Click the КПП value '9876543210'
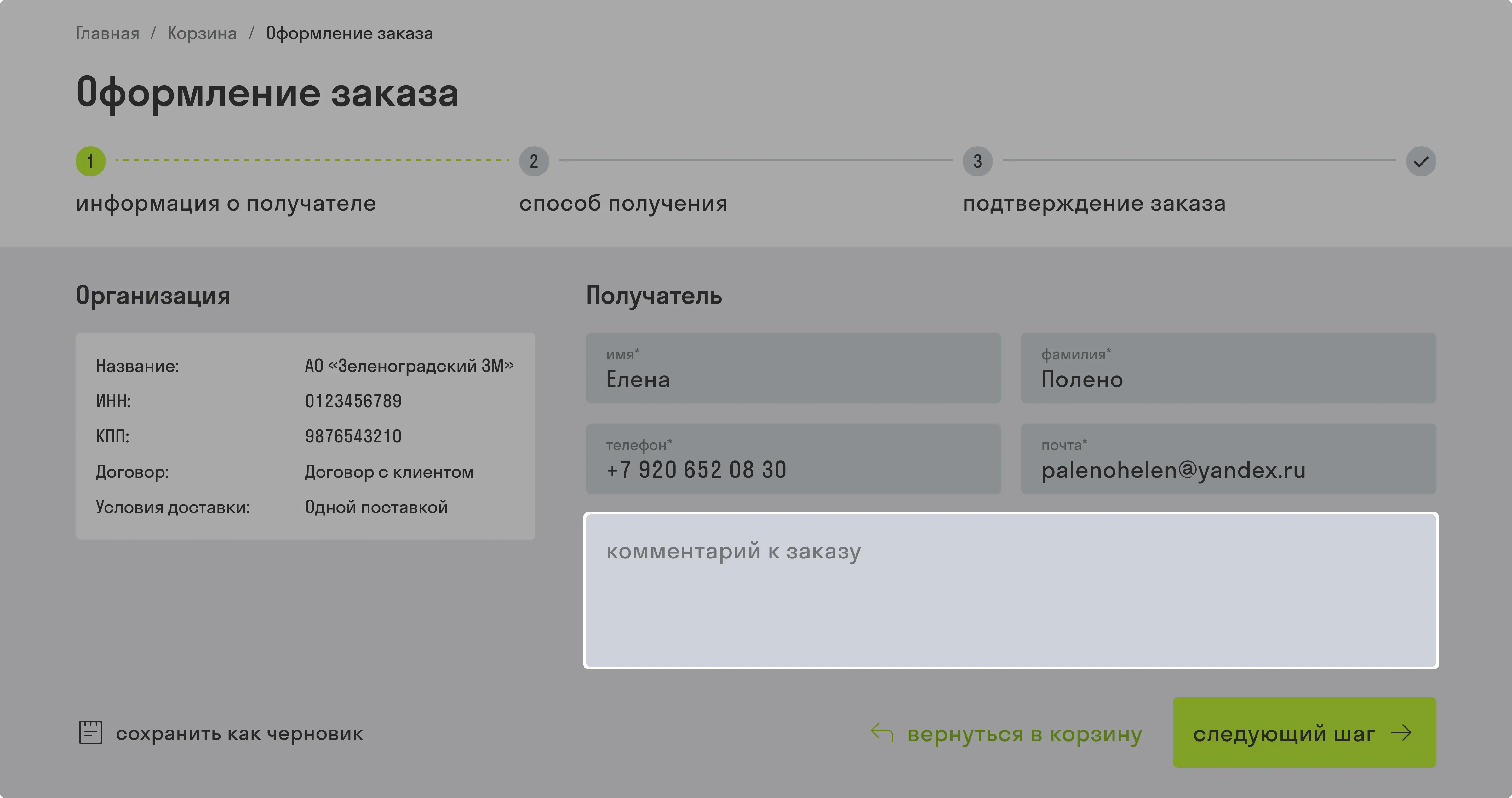 click(353, 436)
